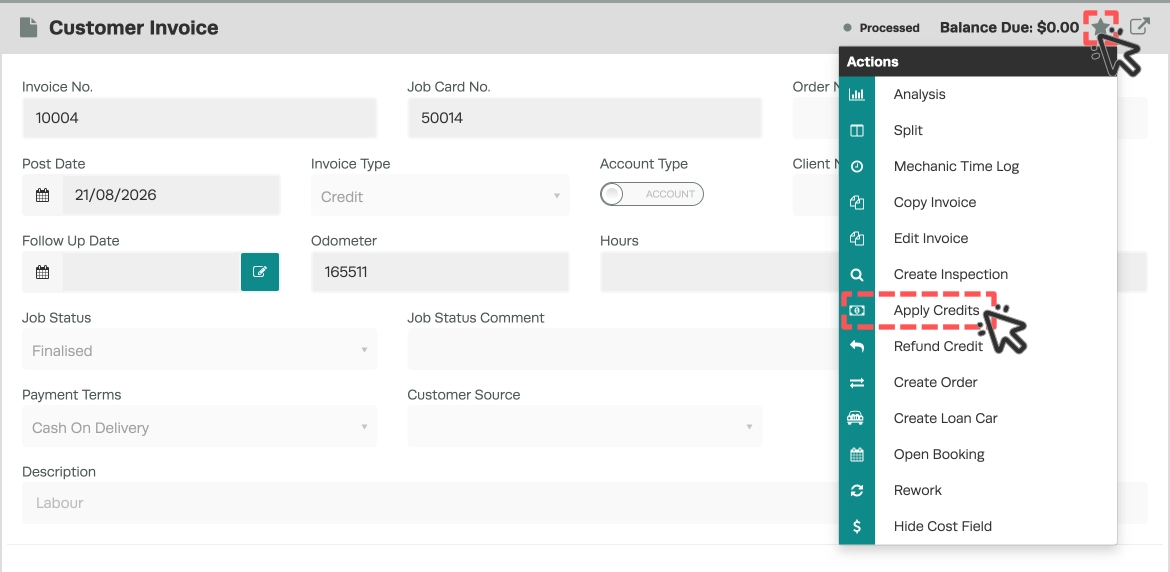Open the Invoice Type dropdown
The width and height of the screenshot is (1170, 572).
(x=440, y=196)
